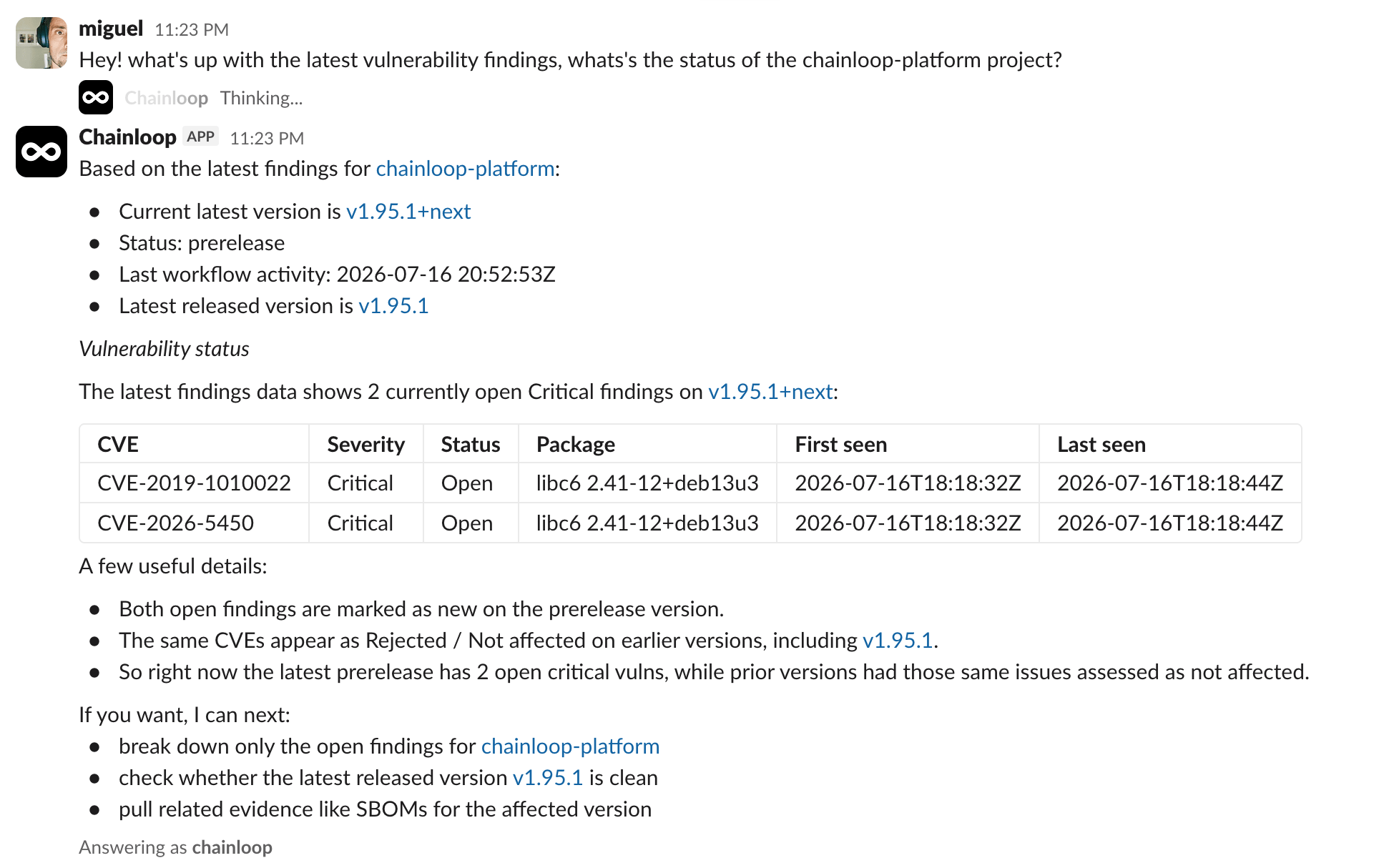Click the CVE-2026-5450 table cell
The height and width of the screenshot is (868, 1379).
point(195,523)
